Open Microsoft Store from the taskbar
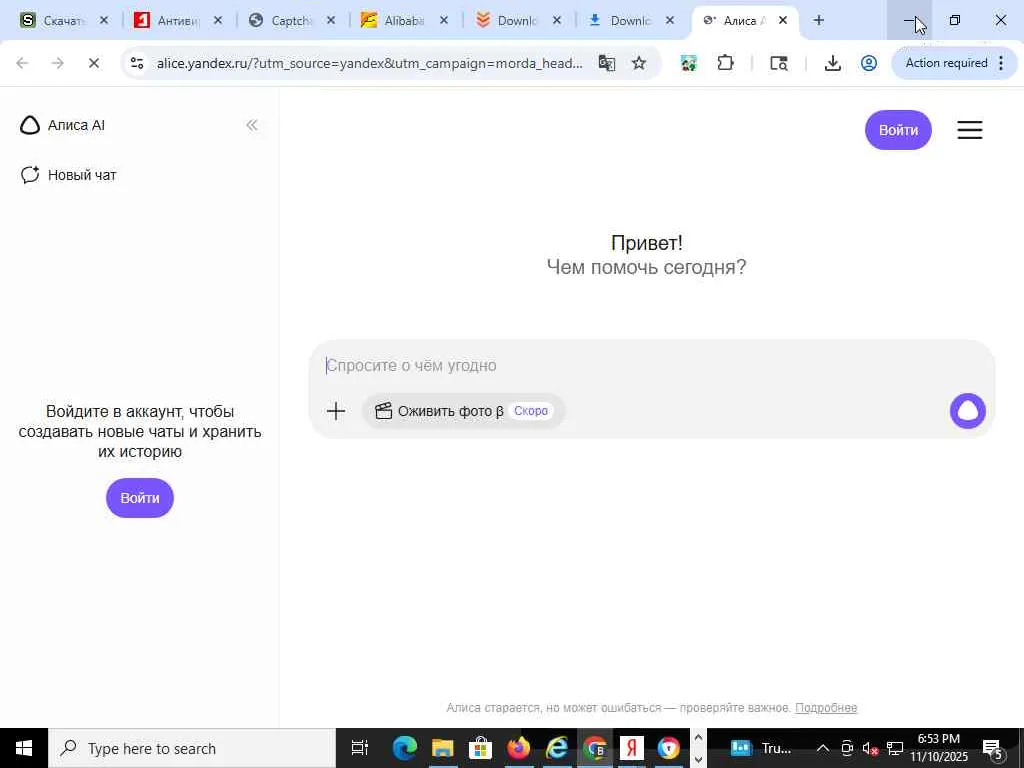 coord(480,748)
